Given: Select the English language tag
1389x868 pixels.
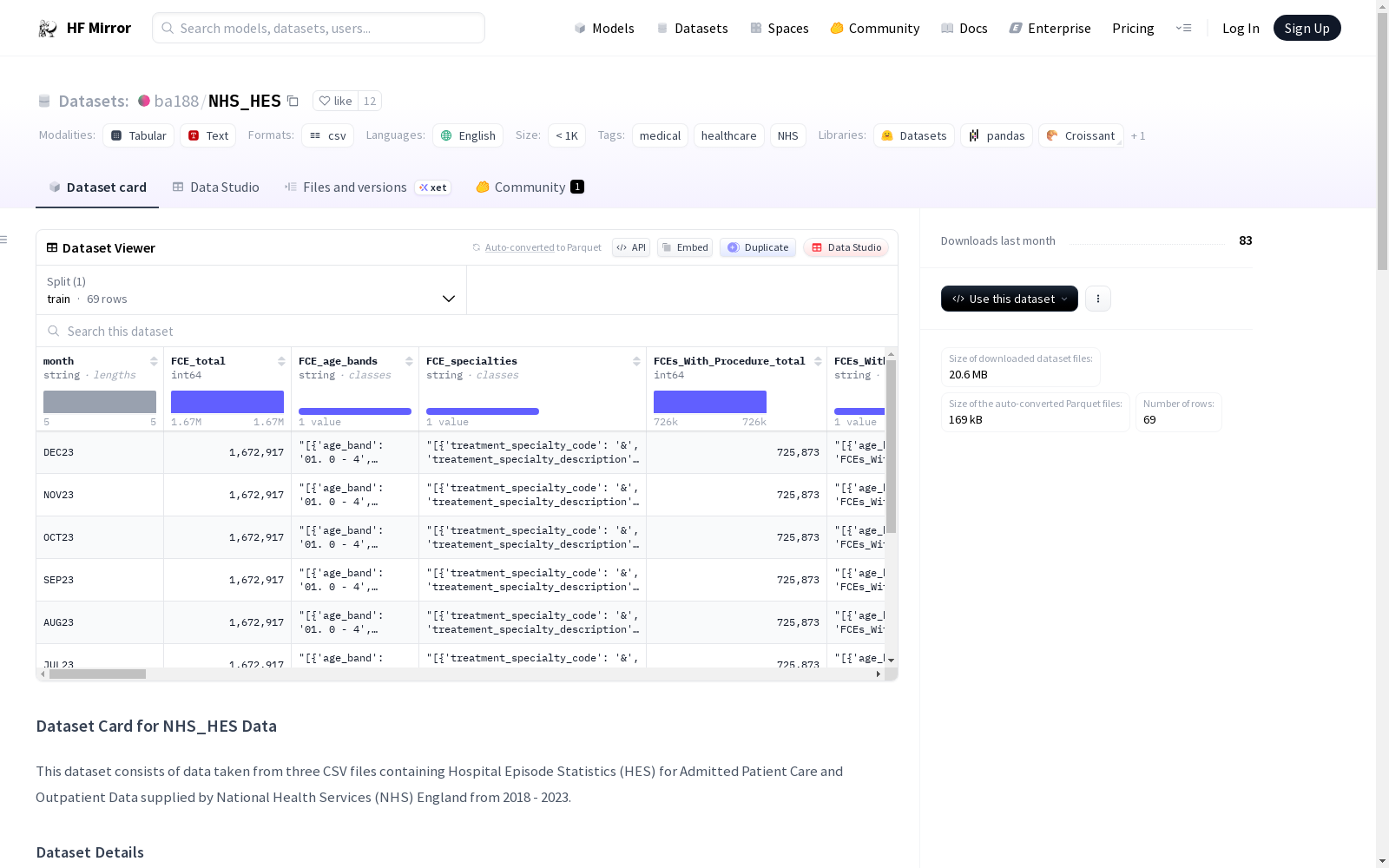Looking at the screenshot, I should [468, 135].
